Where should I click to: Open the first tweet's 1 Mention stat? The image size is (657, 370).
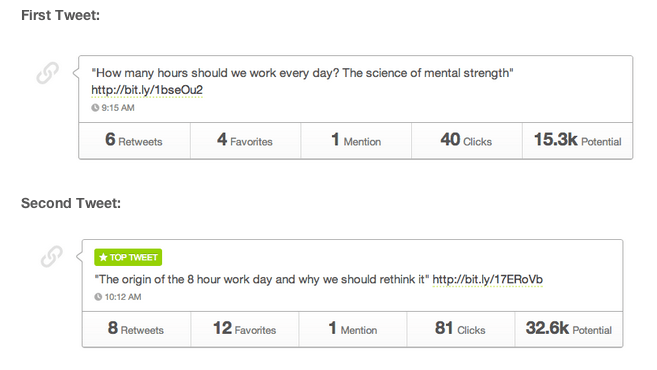click(356, 140)
